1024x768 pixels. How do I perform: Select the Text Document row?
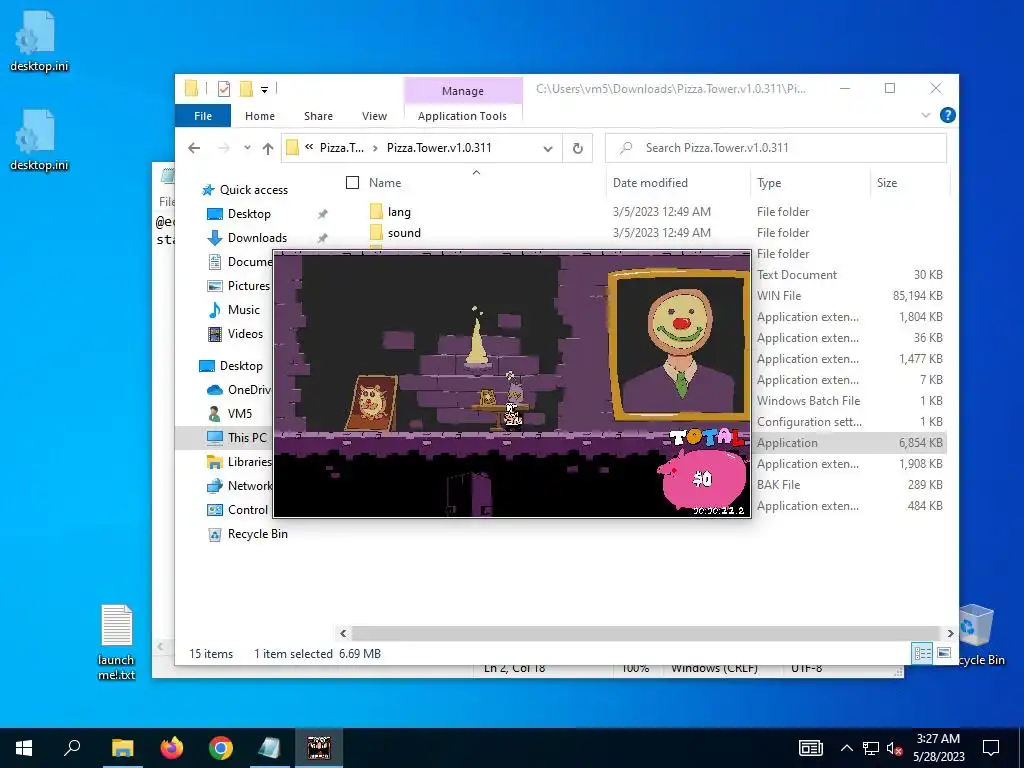point(797,275)
